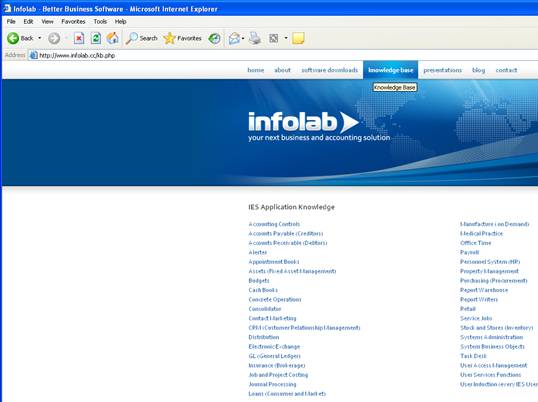Open the Distribution link
This screenshot has height=402, width=538.
(264, 337)
